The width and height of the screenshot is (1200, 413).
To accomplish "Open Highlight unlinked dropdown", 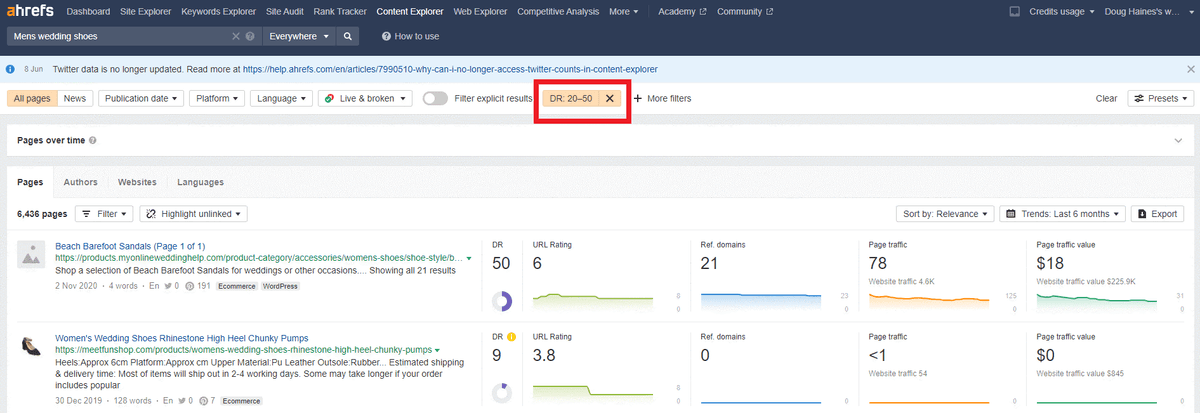I will coord(194,214).
